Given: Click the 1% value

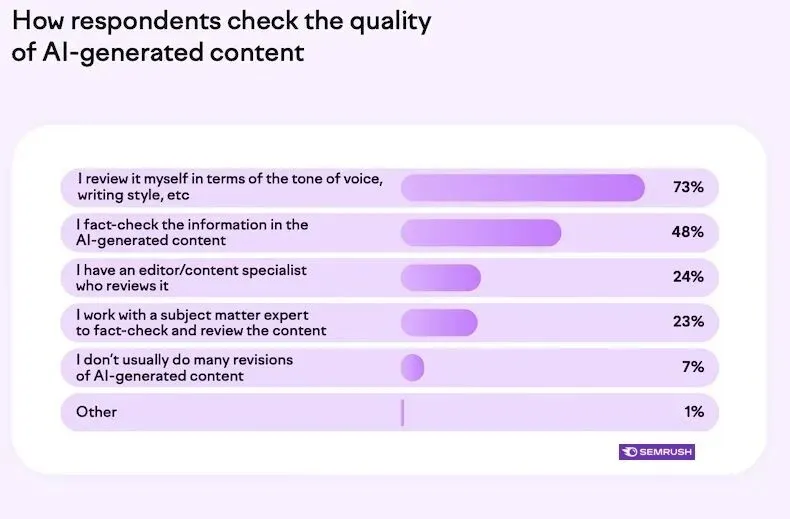Looking at the screenshot, I should click(693, 412).
